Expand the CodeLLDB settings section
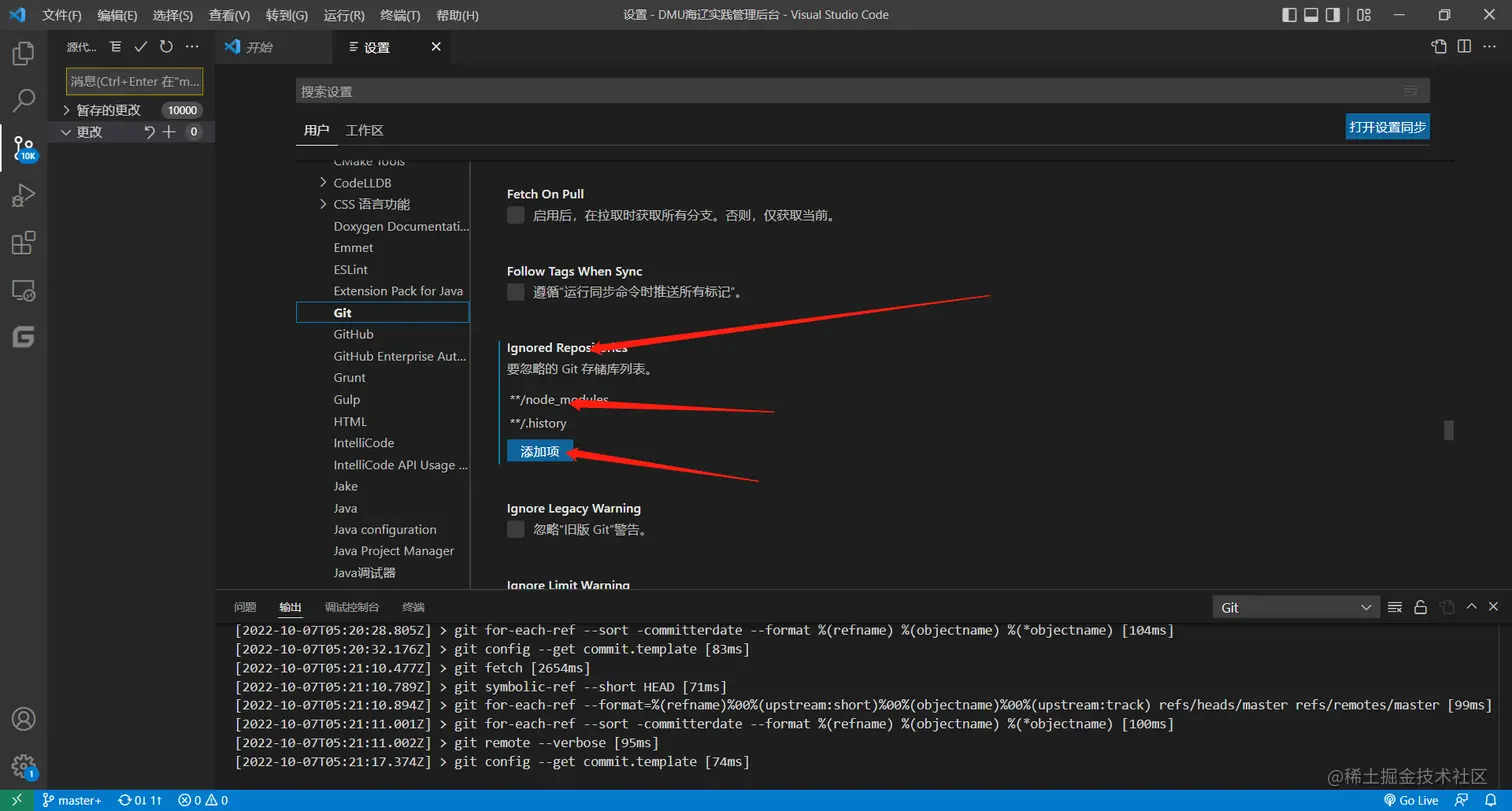This screenshot has width=1512, height=811. (323, 183)
